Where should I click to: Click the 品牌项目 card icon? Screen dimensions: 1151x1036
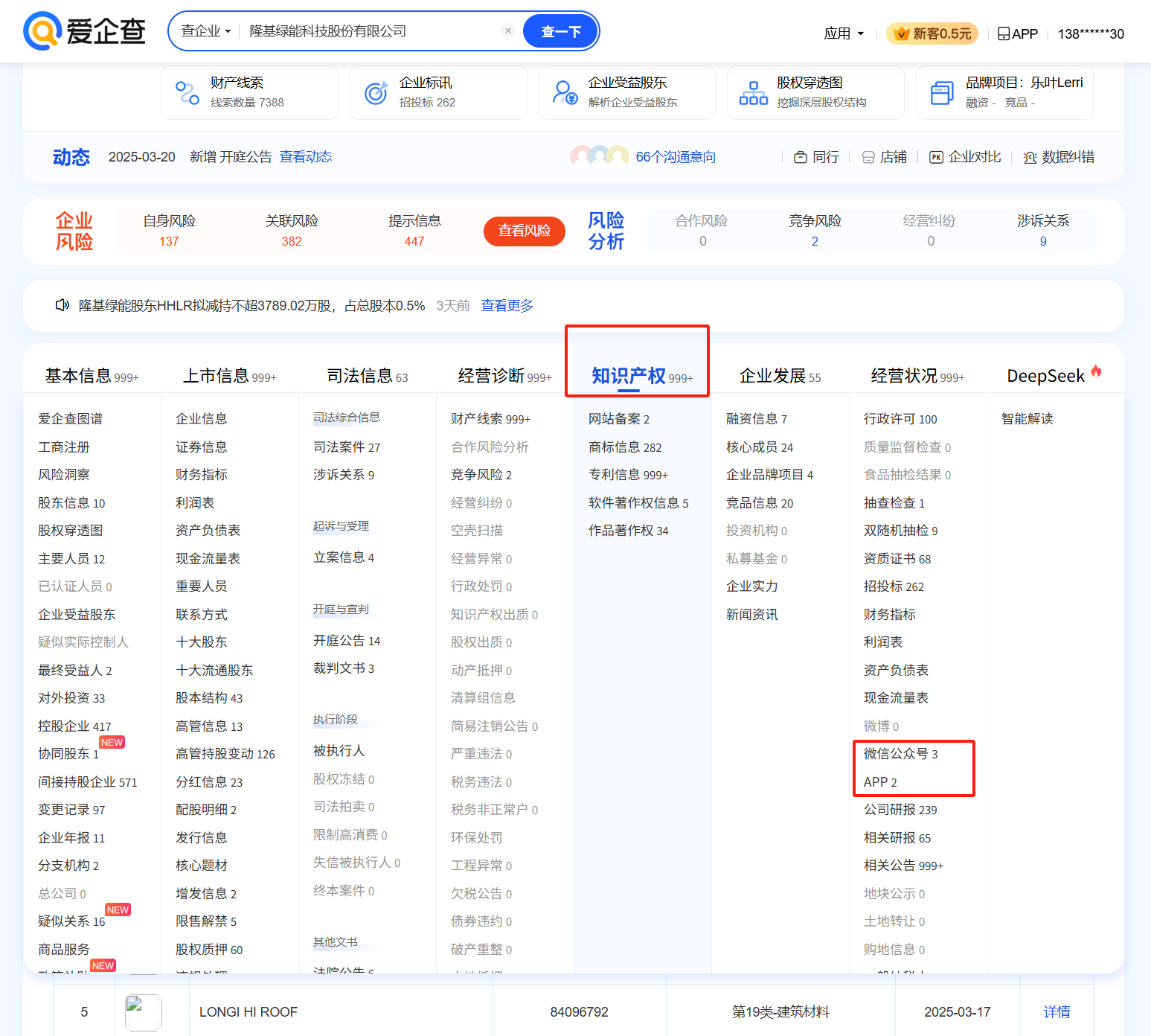pyautogui.click(x=942, y=93)
